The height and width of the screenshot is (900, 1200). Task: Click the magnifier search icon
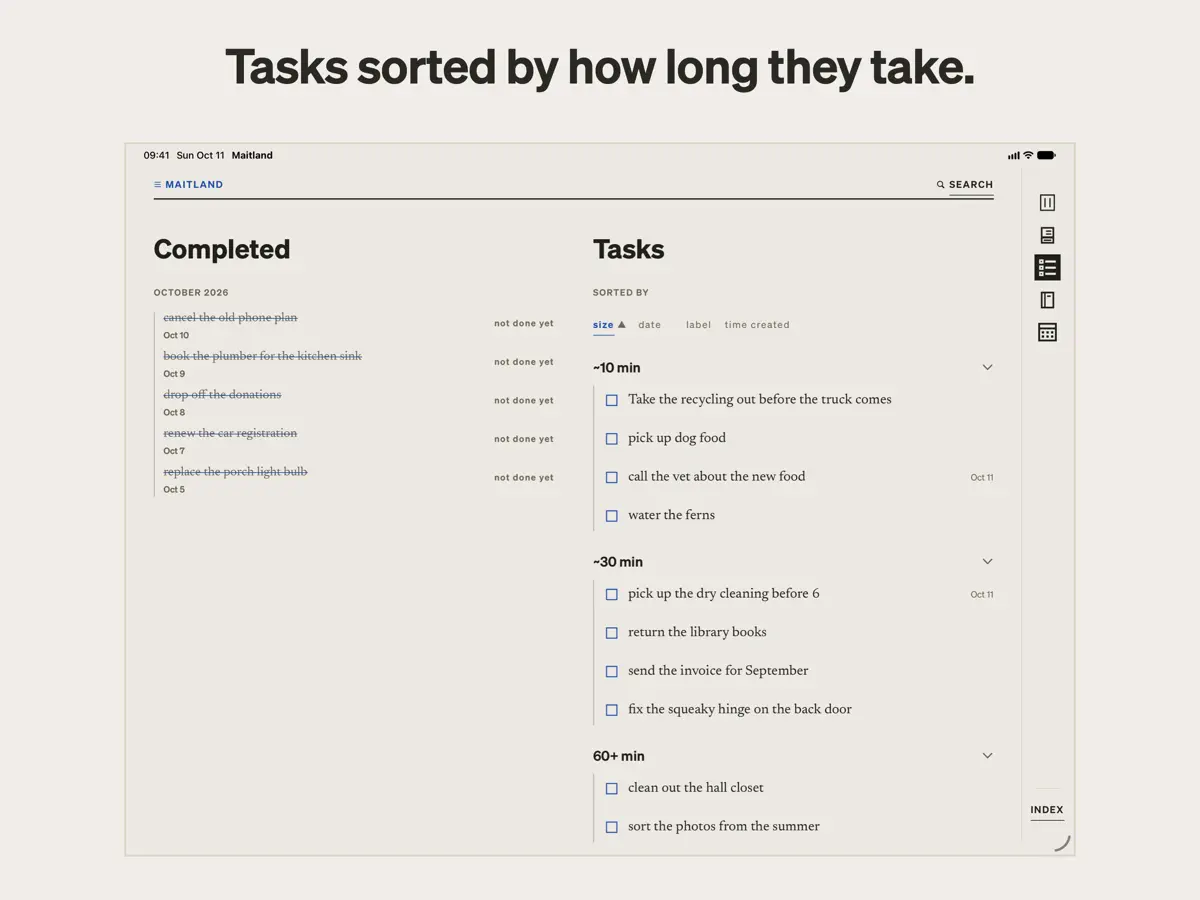(x=941, y=185)
